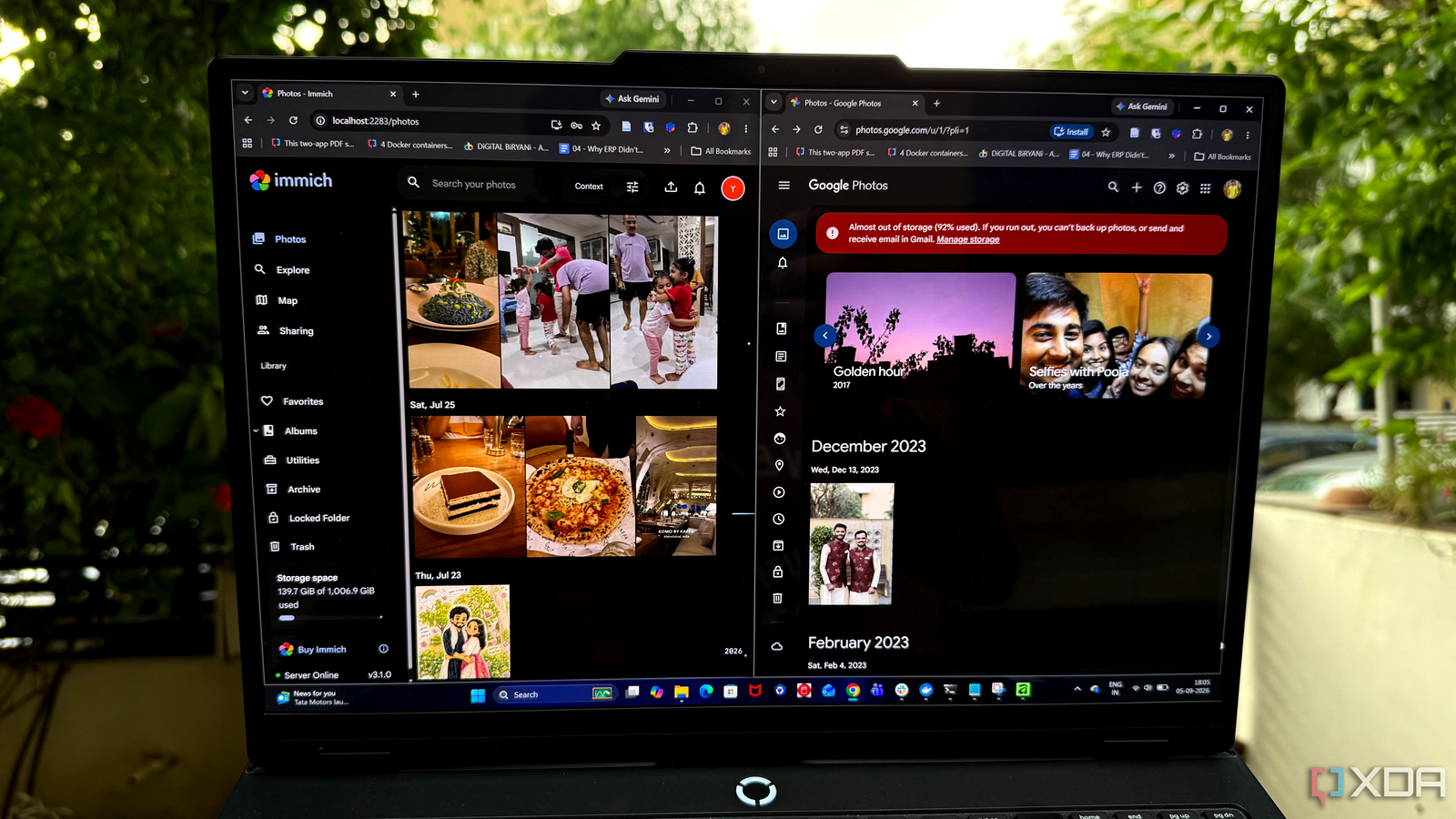Click the Manage storage link
The width and height of the screenshot is (1456, 819).
968,239
